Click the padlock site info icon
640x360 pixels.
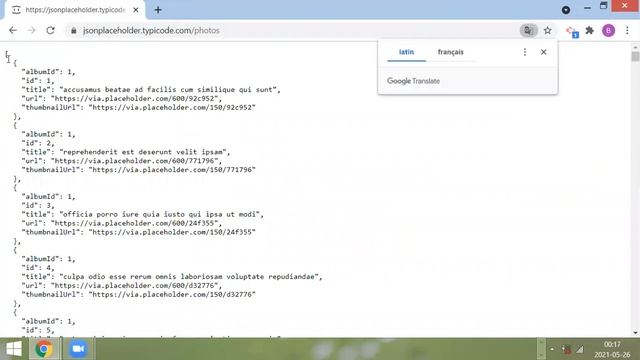(73, 31)
